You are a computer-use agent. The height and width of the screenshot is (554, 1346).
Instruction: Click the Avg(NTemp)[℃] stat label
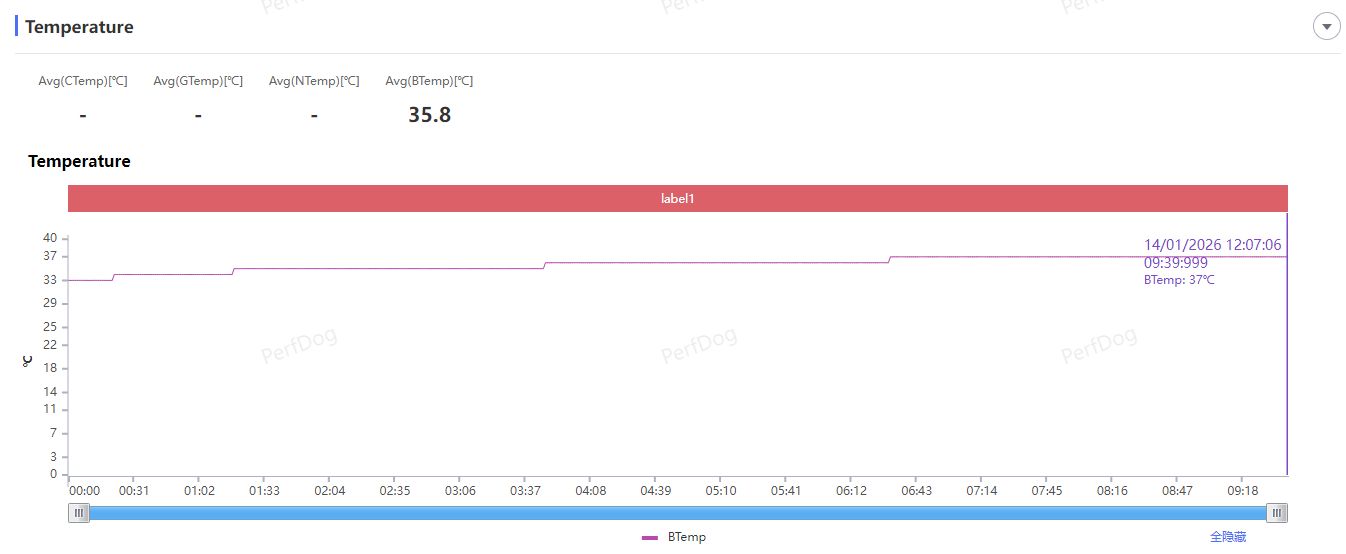(314, 81)
